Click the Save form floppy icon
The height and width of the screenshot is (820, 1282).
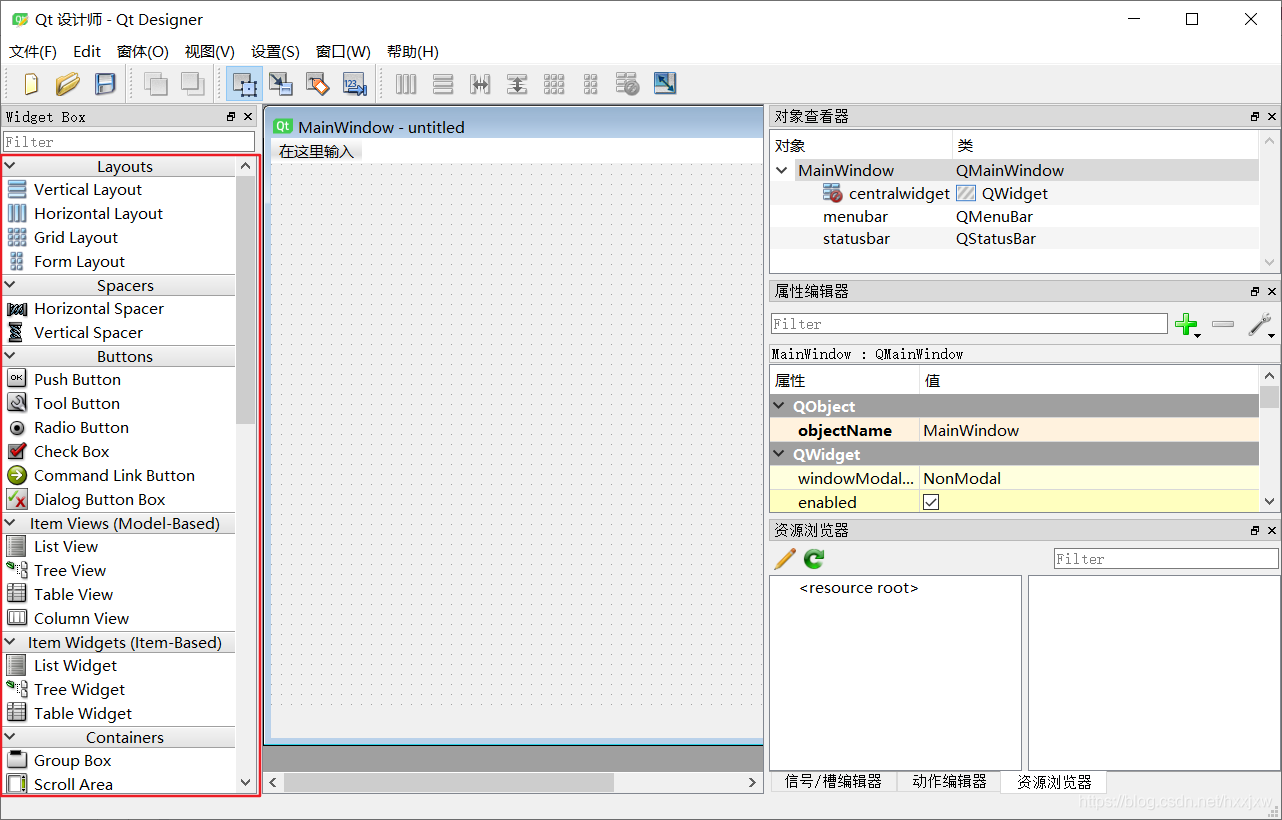105,84
